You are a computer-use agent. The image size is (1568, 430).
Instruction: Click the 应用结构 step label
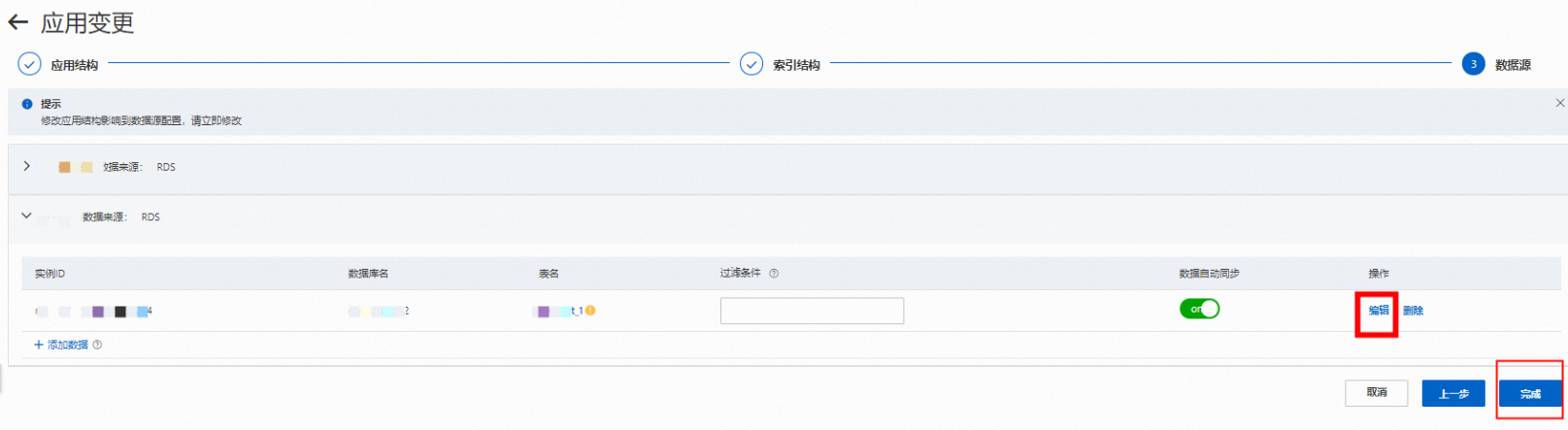(x=74, y=65)
